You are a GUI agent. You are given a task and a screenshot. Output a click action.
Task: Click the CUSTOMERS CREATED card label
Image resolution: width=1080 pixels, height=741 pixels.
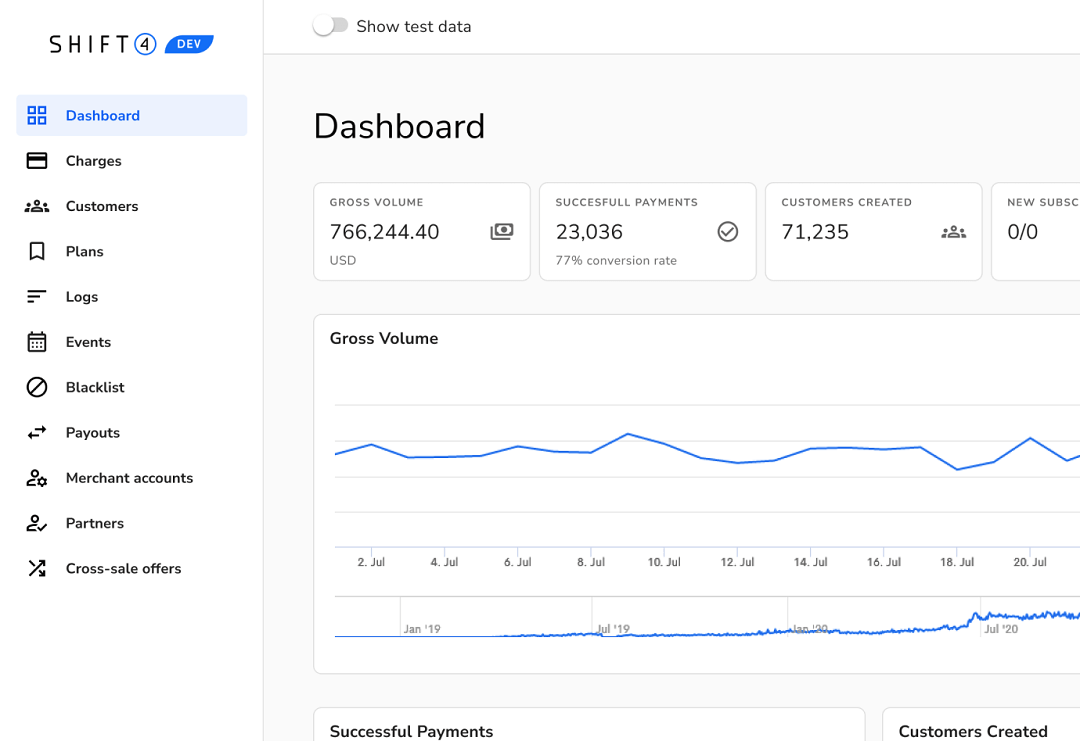pos(847,202)
